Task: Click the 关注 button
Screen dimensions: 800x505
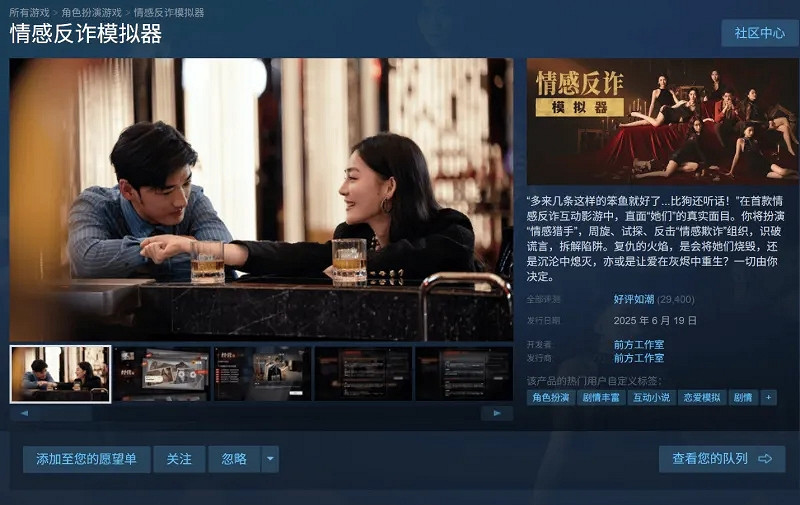Action: (179, 459)
